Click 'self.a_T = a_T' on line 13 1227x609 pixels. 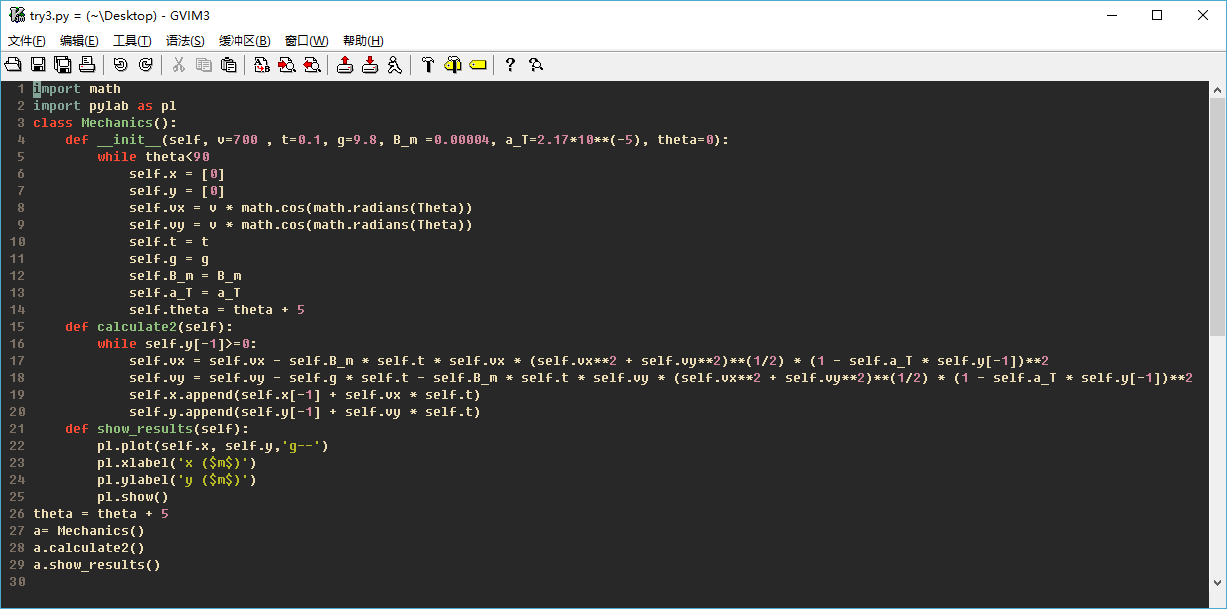[185, 293]
